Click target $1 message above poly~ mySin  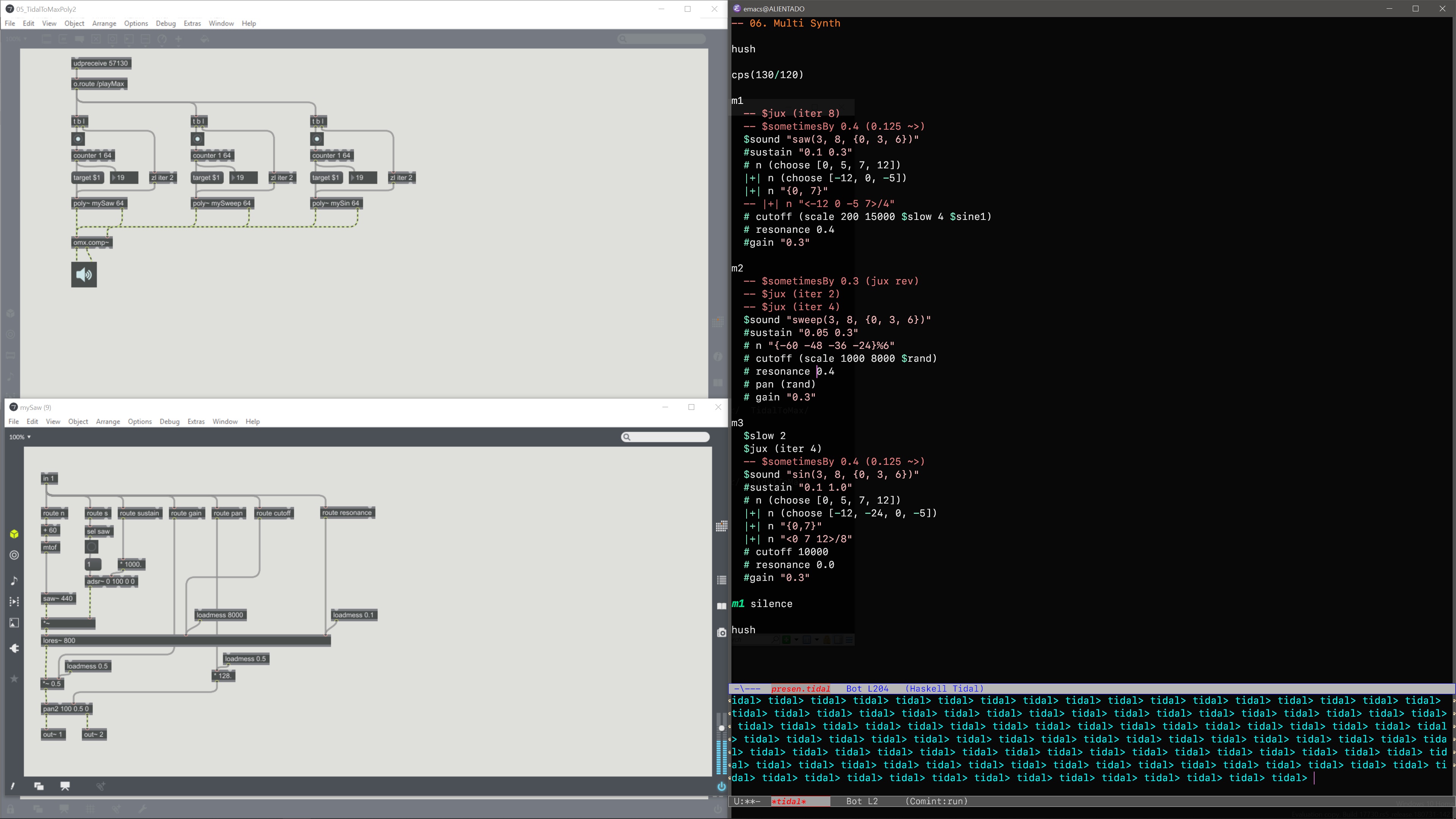(x=326, y=177)
